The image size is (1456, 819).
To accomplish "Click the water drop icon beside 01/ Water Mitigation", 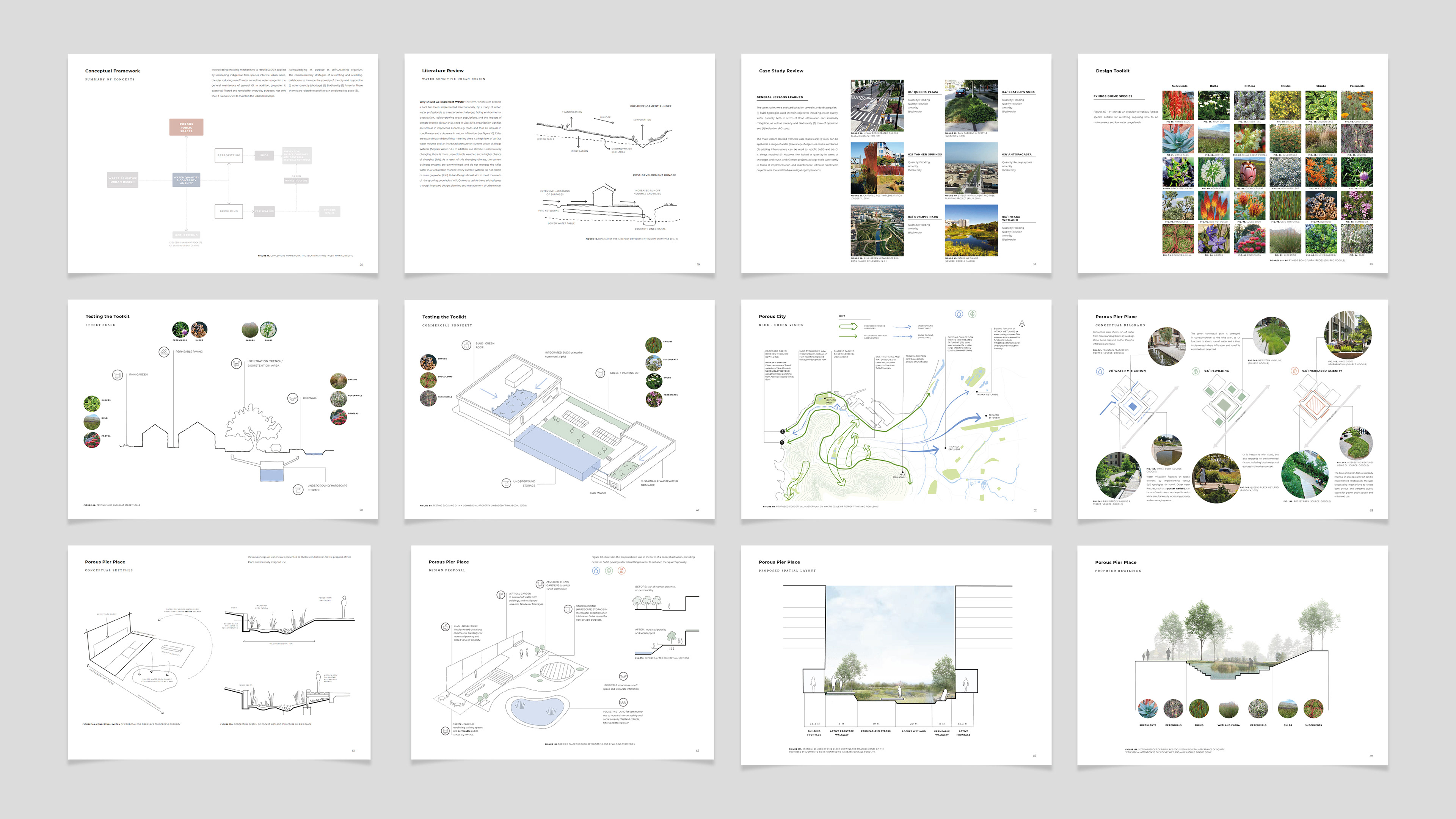I will tap(1100, 371).
